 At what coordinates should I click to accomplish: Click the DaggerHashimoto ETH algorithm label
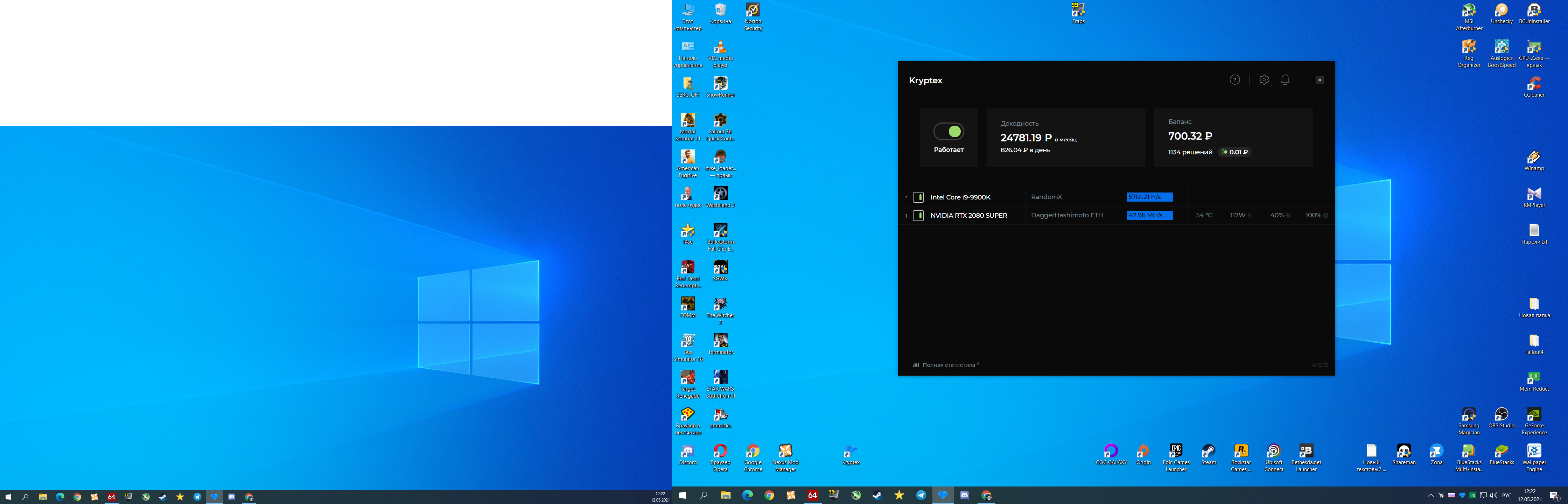[1066, 216]
